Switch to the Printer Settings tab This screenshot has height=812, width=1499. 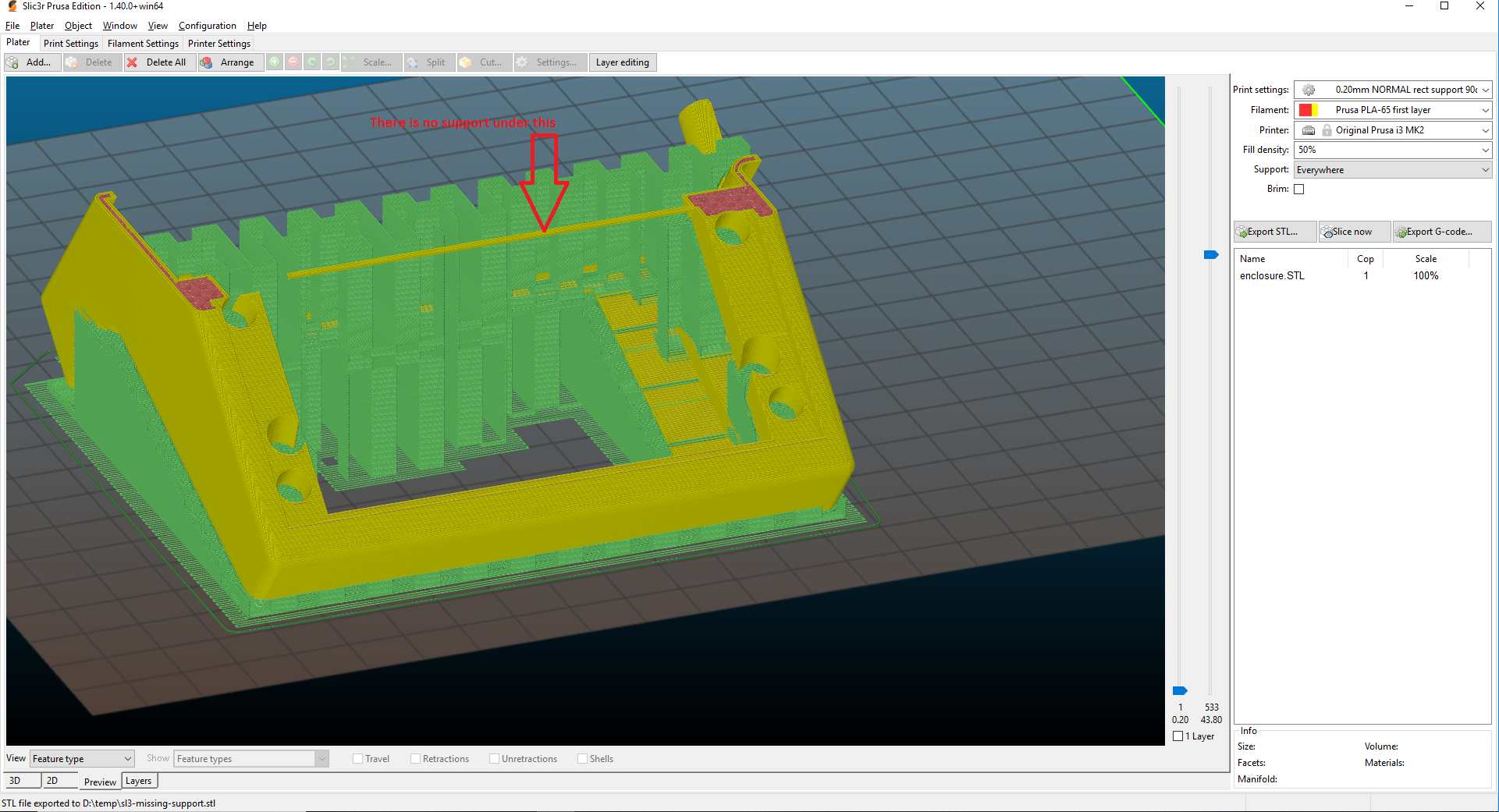[x=218, y=43]
